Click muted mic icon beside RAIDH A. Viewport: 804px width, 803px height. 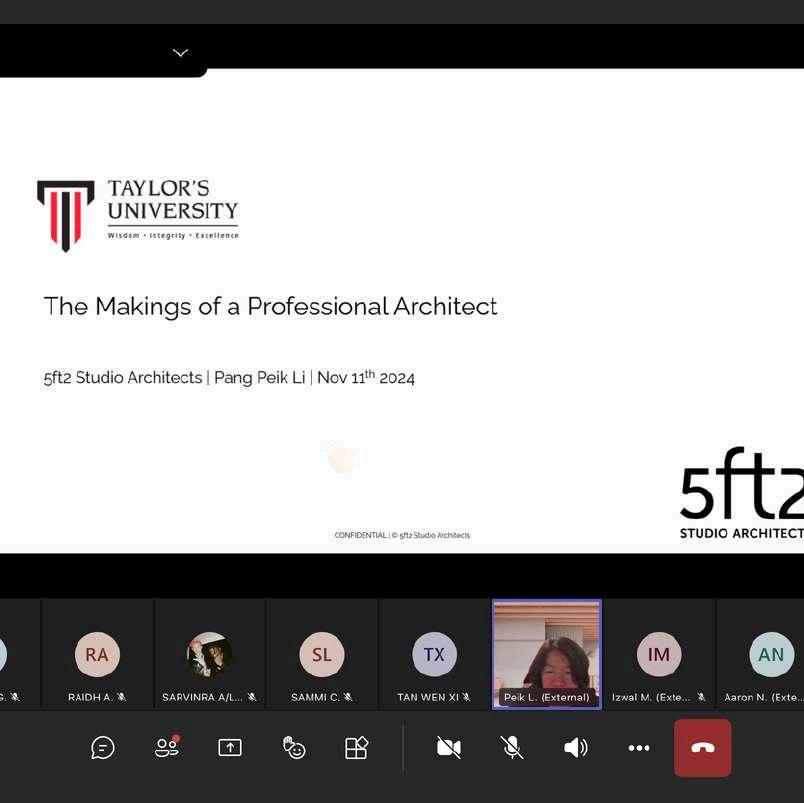tap(121, 697)
